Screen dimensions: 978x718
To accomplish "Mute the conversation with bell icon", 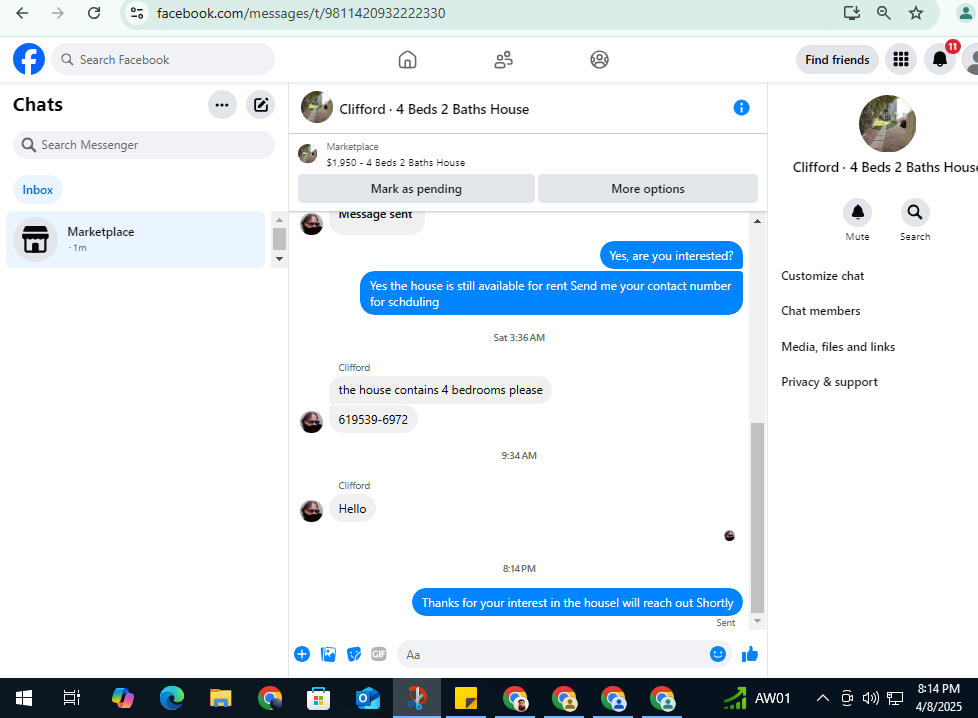I will click(858, 213).
